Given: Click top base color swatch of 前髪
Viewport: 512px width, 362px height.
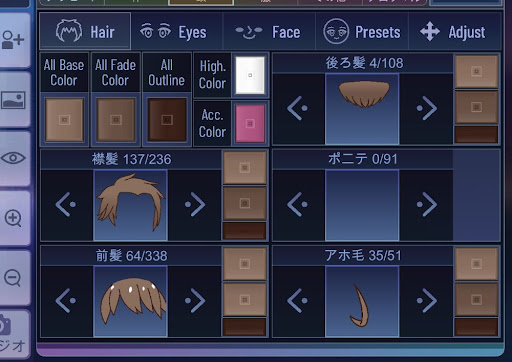Looking at the screenshot, I should coord(245,264).
